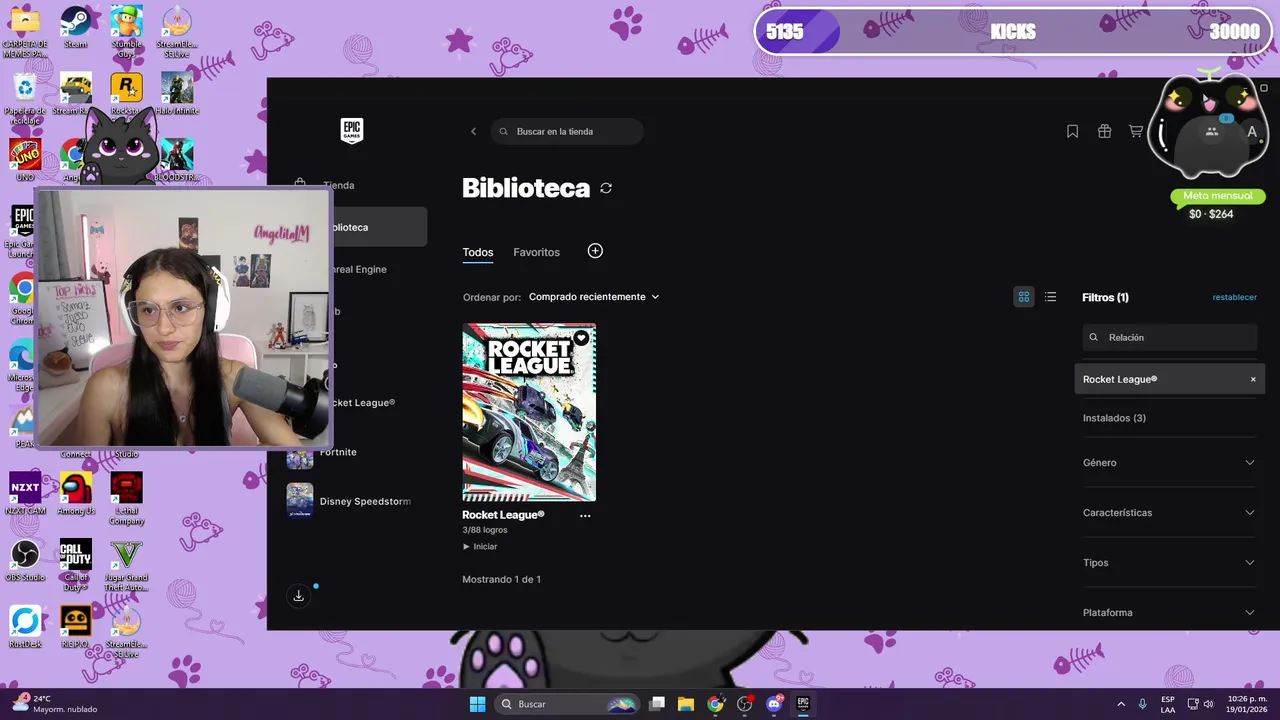Click the microphone icon in the system tray

tap(1143, 704)
